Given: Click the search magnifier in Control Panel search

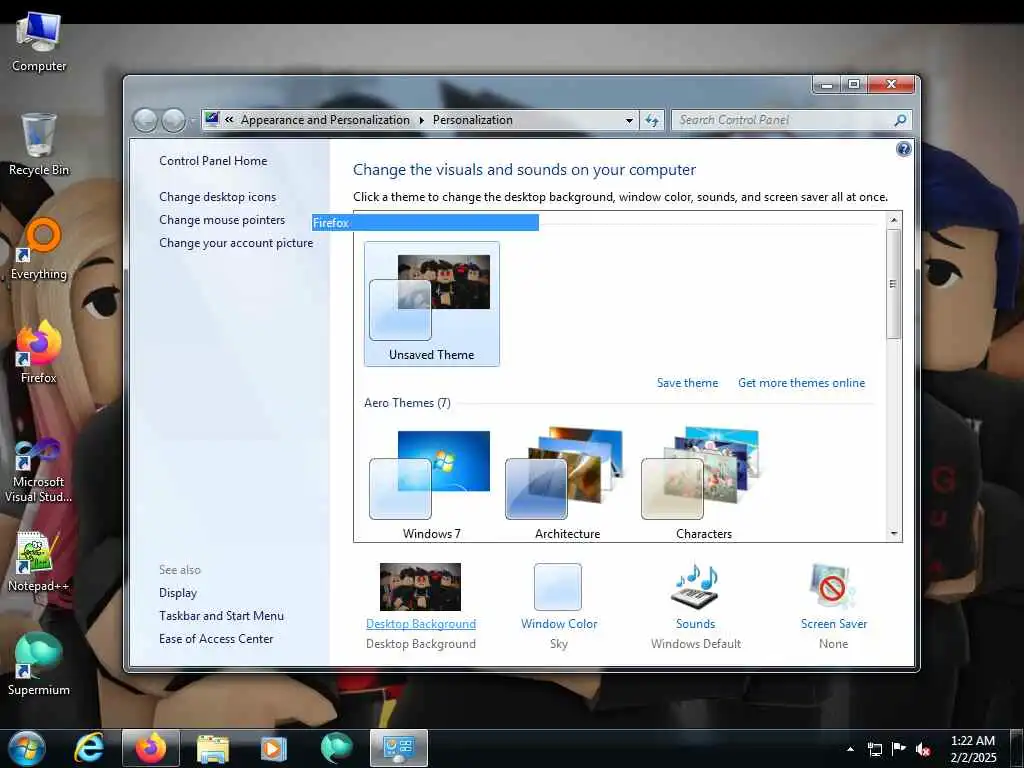Looking at the screenshot, I should click(900, 120).
